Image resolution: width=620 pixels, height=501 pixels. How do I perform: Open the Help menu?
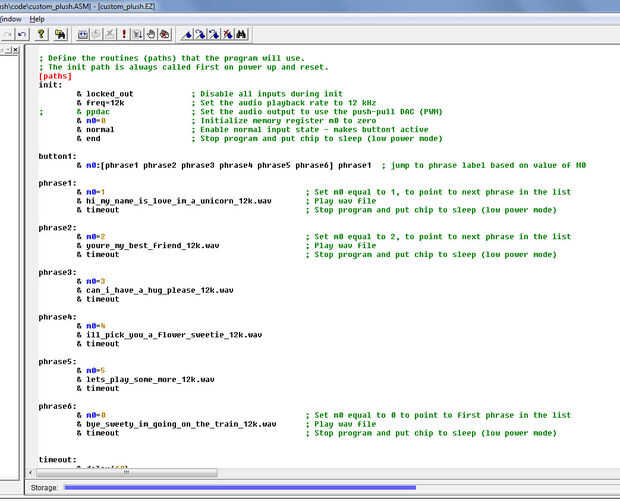pyautogui.click(x=37, y=19)
